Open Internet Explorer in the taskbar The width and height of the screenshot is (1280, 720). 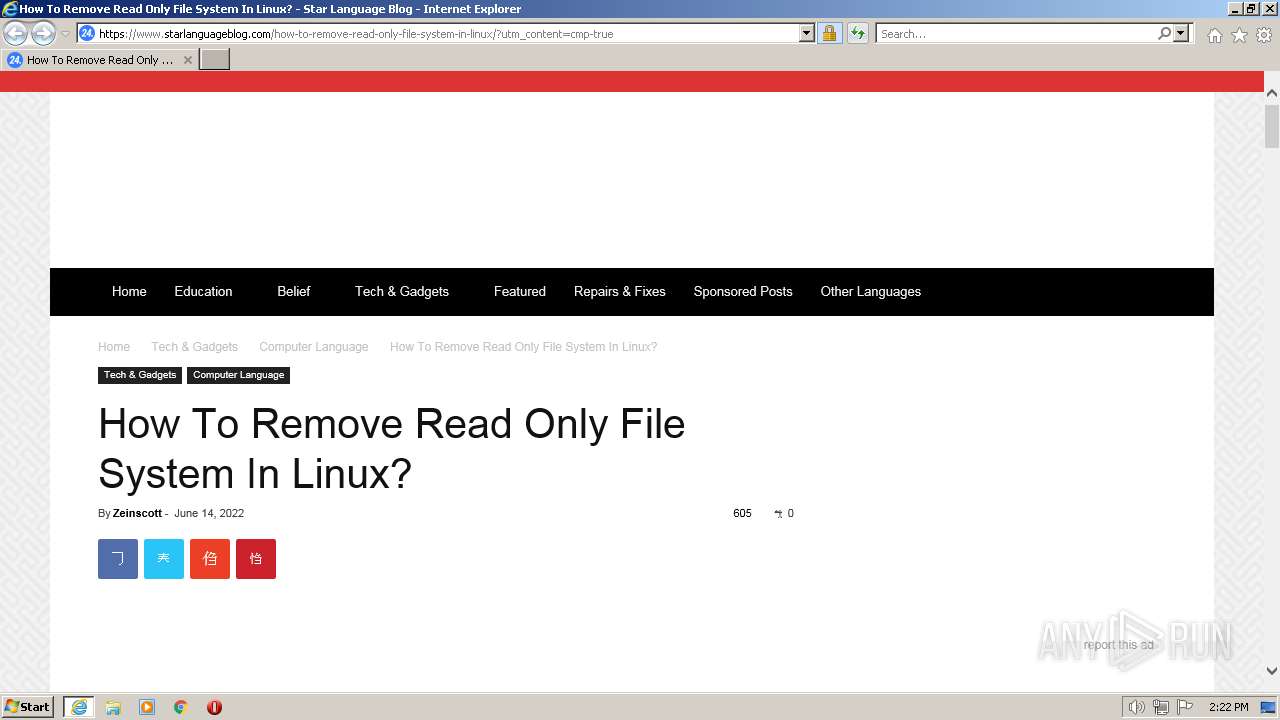[x=79, y=707]
